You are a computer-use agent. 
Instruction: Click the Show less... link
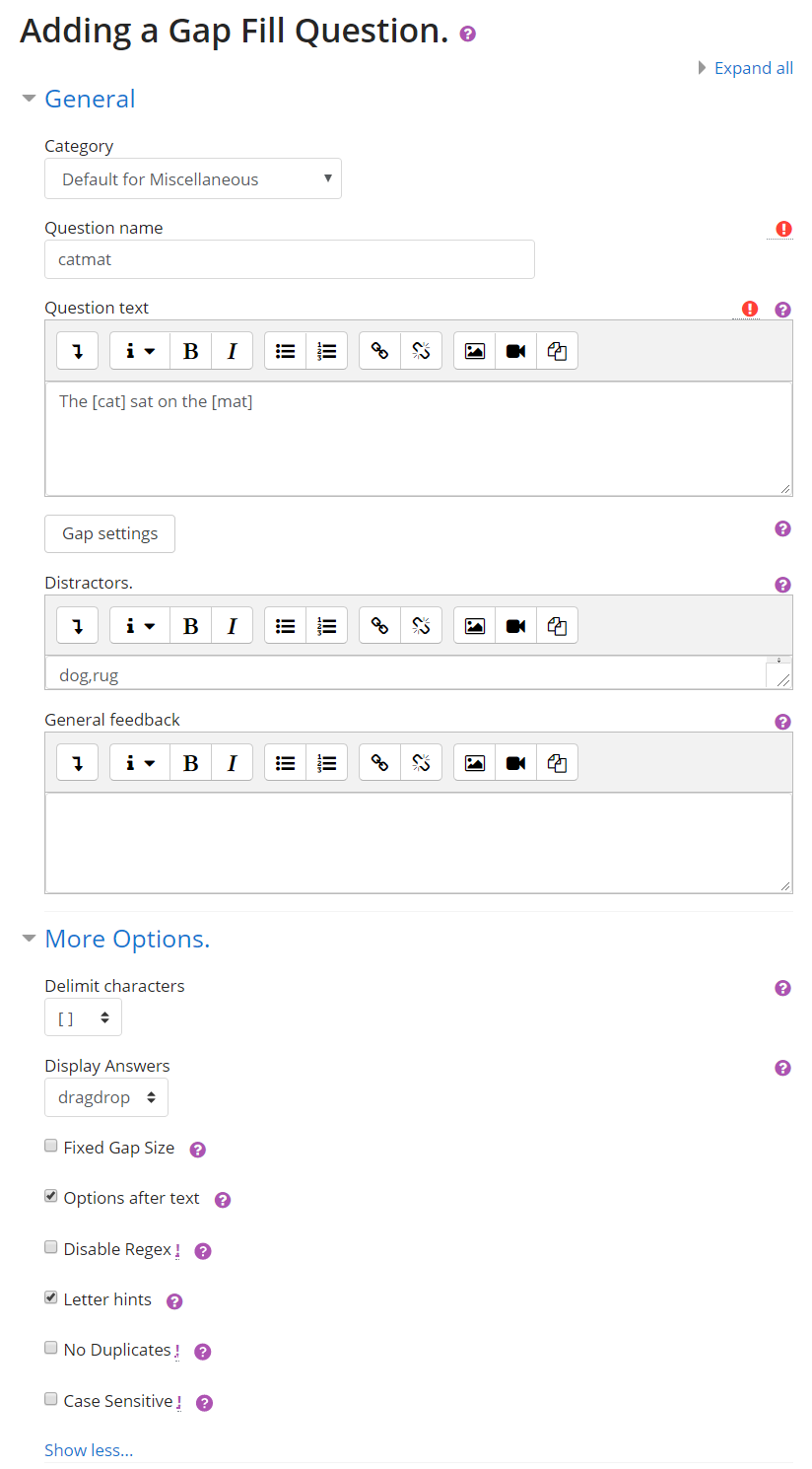click(89, 1450)
